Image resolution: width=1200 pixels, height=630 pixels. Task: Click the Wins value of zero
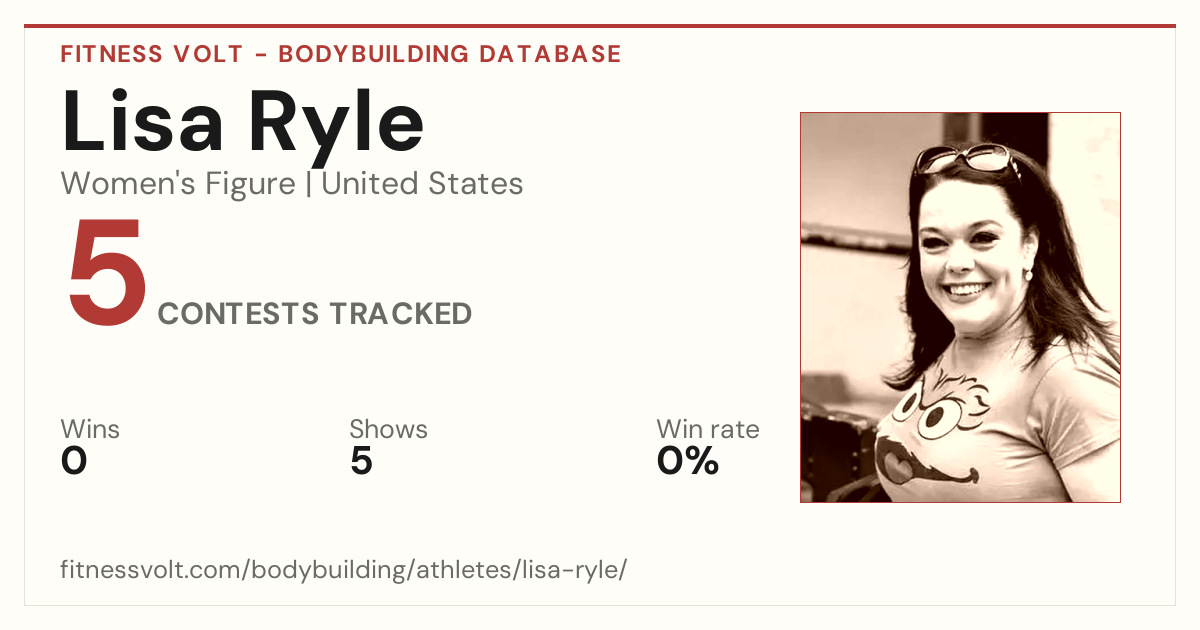tap(74, 461)
